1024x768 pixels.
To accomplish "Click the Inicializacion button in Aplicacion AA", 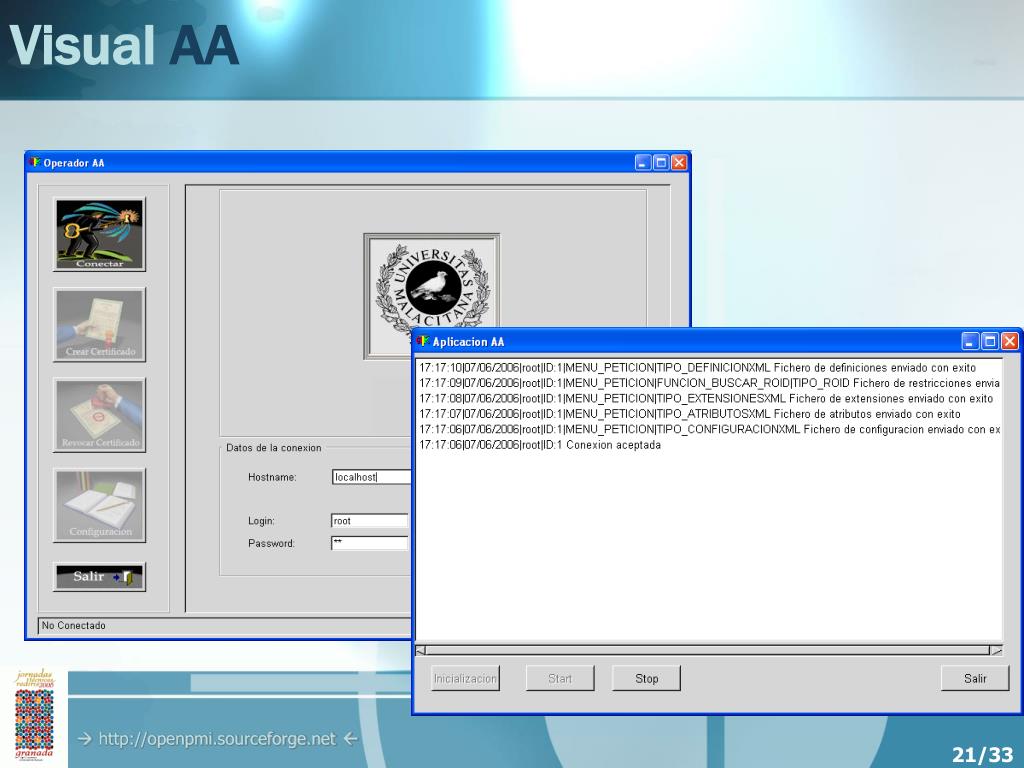I will pyautogui.click(x=466, y=679).
